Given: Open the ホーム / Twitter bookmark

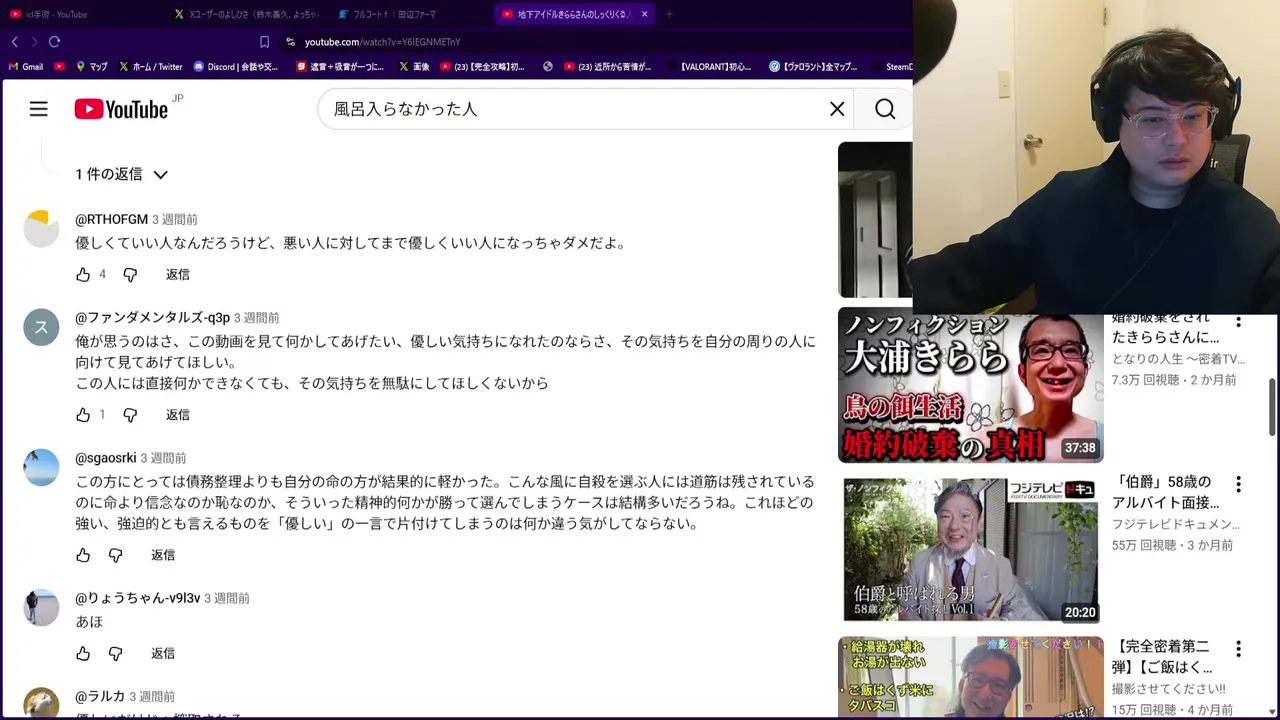Looking at the screenshot, I should [150, 67].
